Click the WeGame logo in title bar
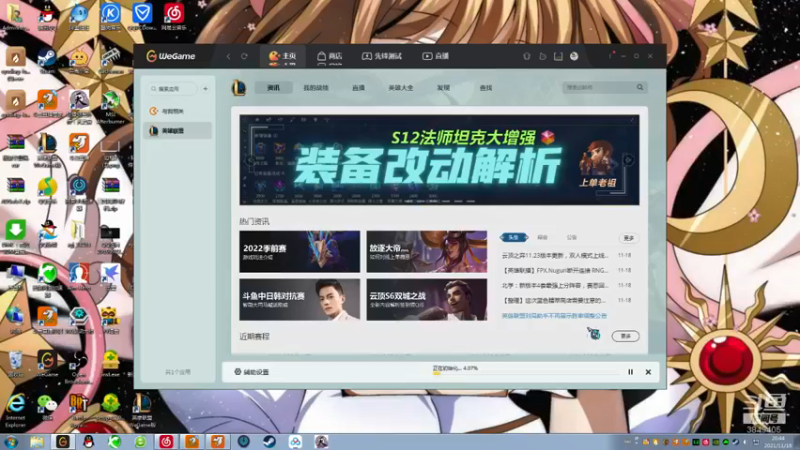The height and width of the screenshot is (450, 800). pos(171,56)
